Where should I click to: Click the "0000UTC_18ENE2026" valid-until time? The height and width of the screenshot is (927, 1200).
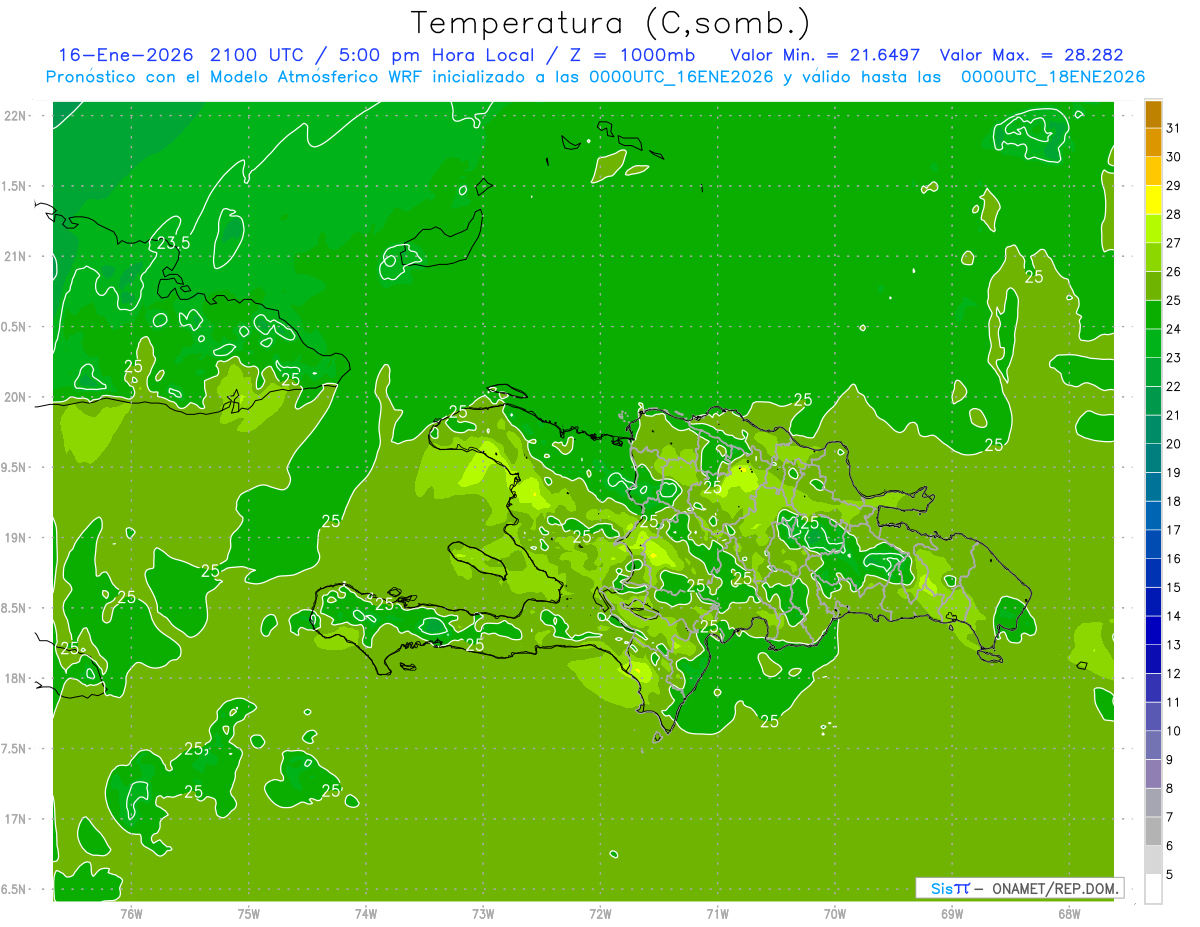click(x=1053, y=77)
